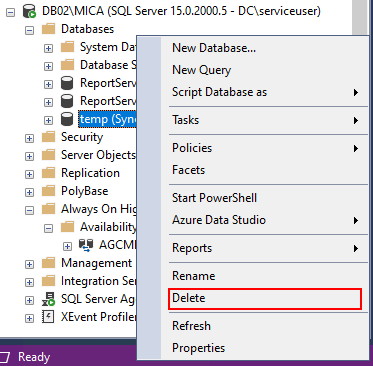Expand the Replication node

click(x=30, y=174)
